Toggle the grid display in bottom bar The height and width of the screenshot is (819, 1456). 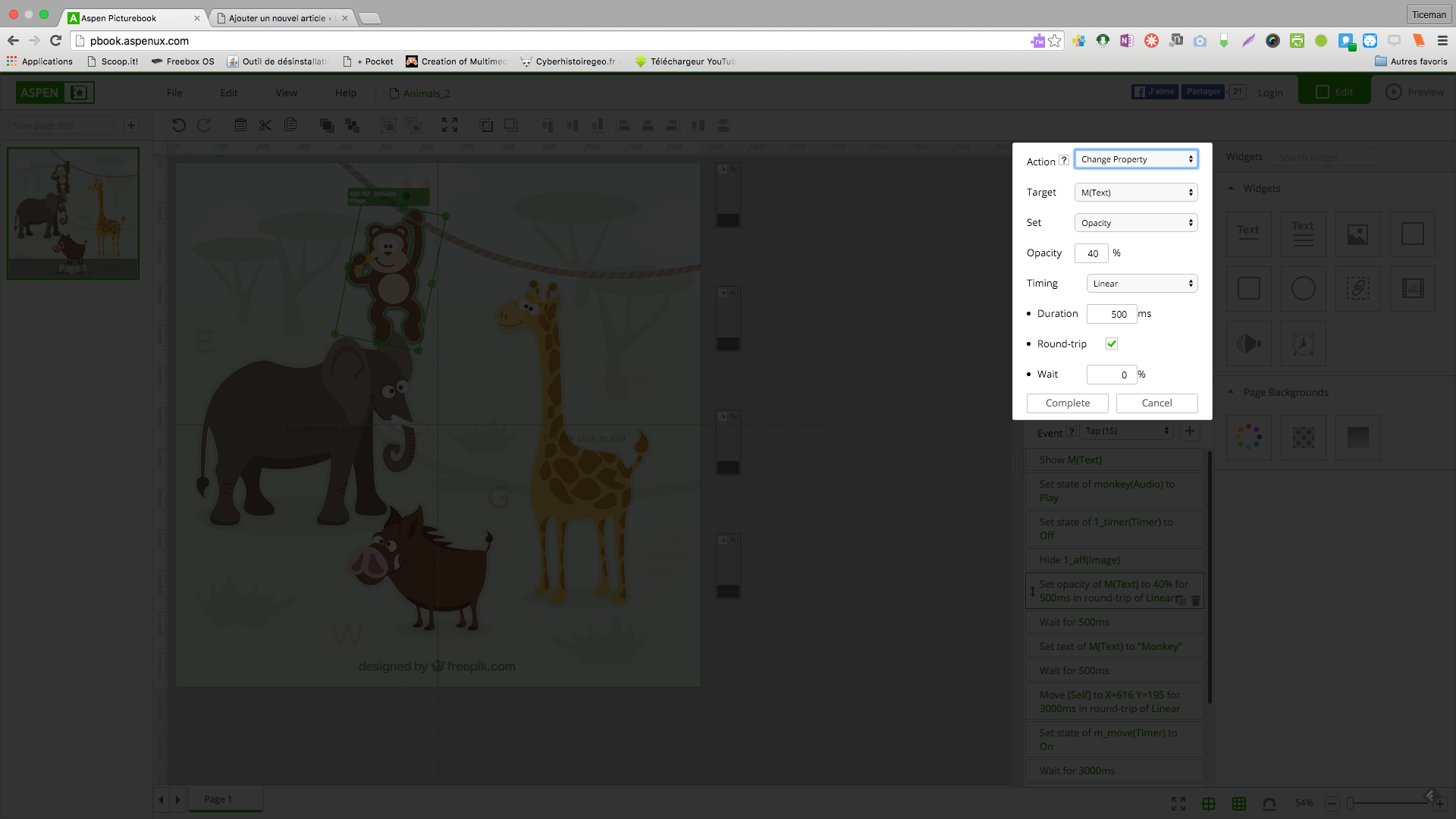pyautogui.click(x=1239, y=803)
